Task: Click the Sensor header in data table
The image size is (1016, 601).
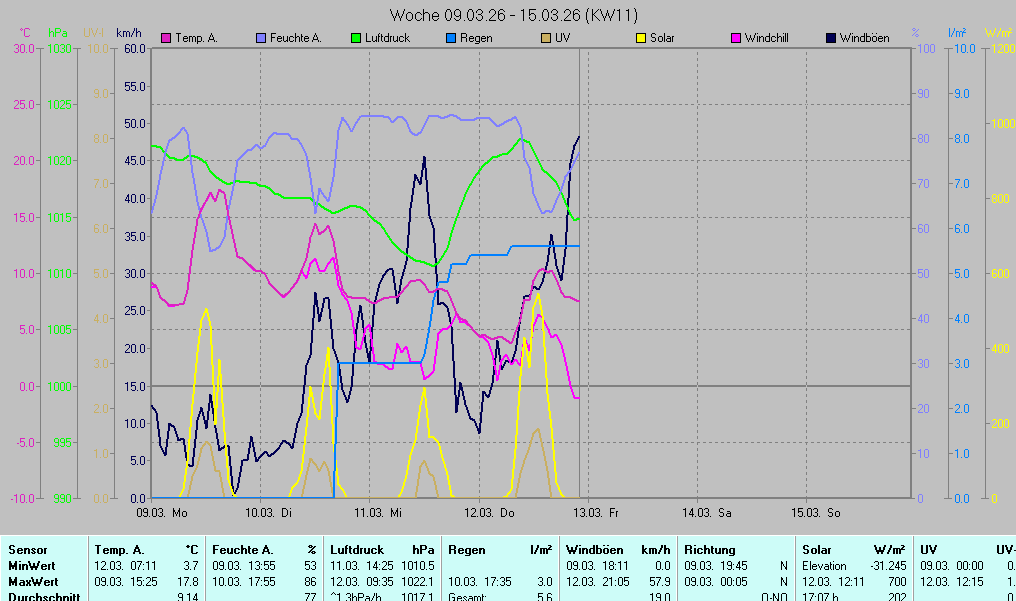Action: coord(27,550)
